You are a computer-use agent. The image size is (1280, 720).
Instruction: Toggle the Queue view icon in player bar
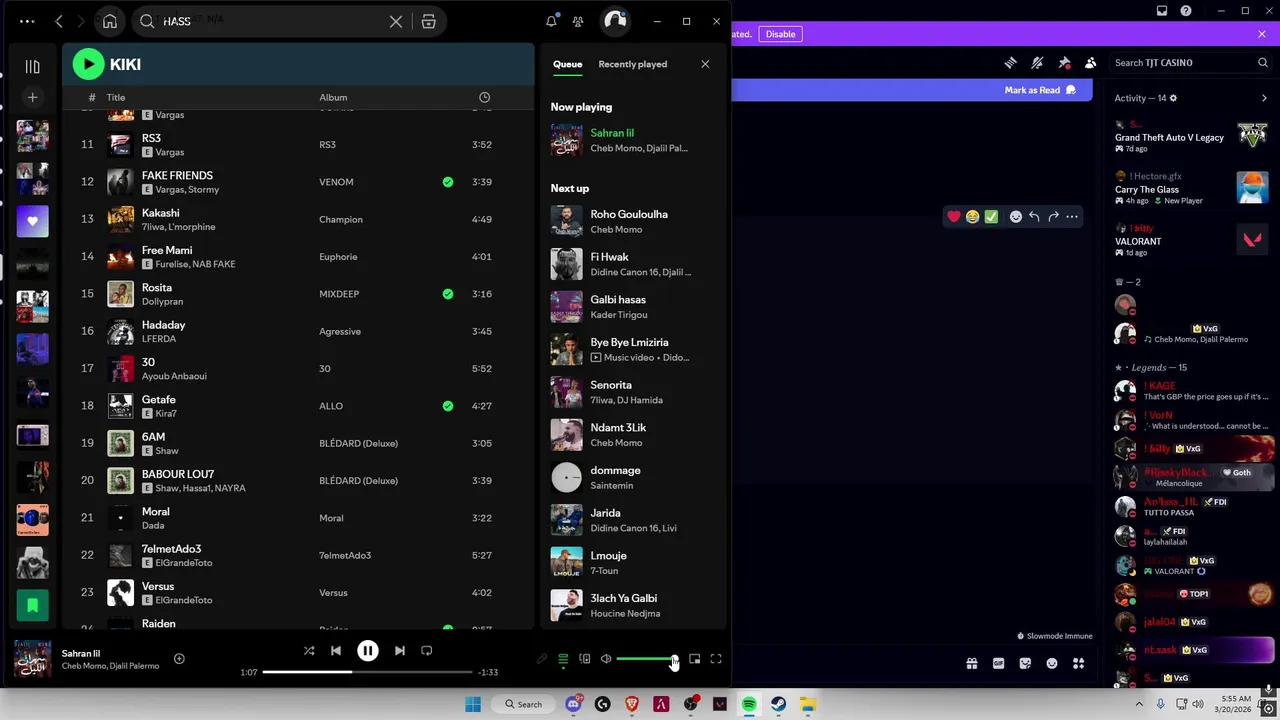[563, 659]
